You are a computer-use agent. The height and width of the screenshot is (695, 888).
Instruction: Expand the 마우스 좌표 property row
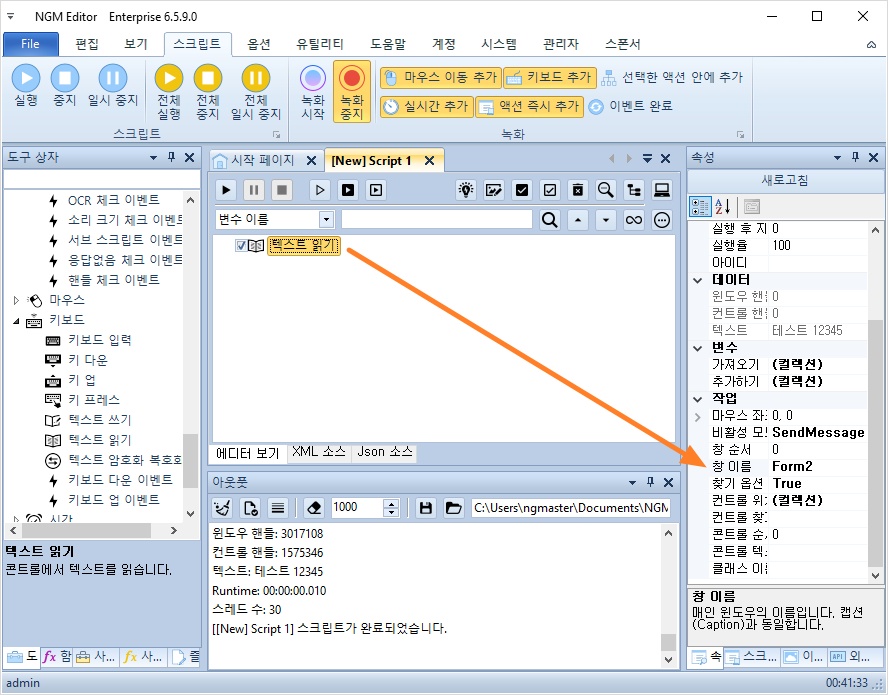click(x=698, y=416)
